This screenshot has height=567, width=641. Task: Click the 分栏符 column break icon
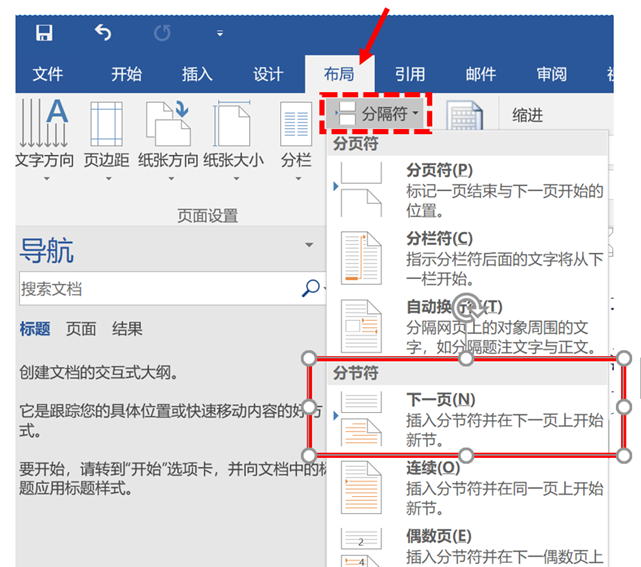tap(361, 258)
